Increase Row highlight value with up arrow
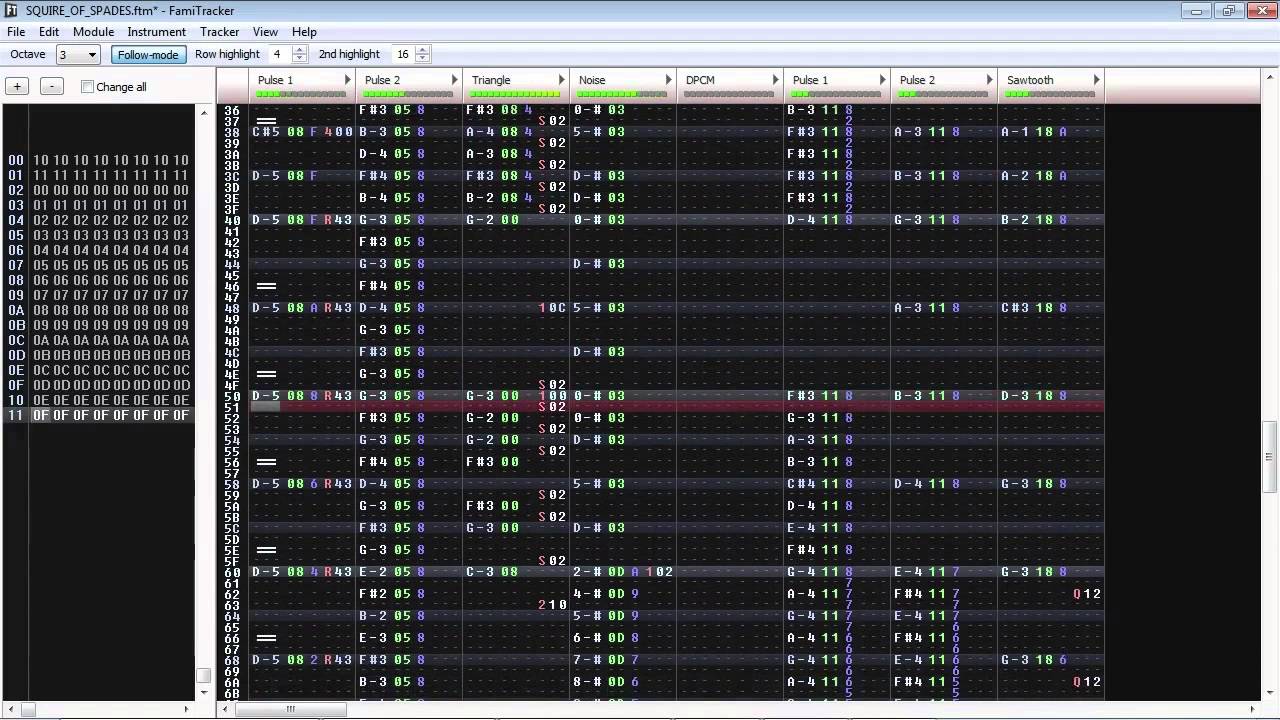 click(x=299, y=50)
